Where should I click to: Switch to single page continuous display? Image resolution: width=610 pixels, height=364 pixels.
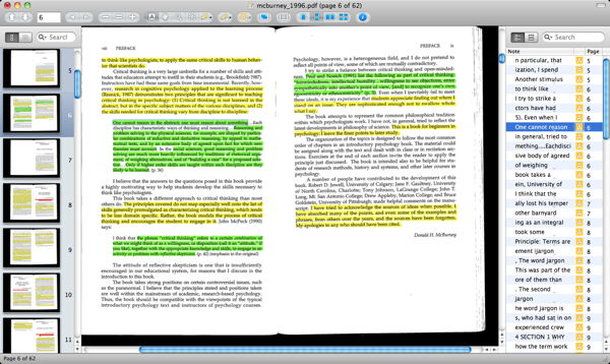coord(317,17)
